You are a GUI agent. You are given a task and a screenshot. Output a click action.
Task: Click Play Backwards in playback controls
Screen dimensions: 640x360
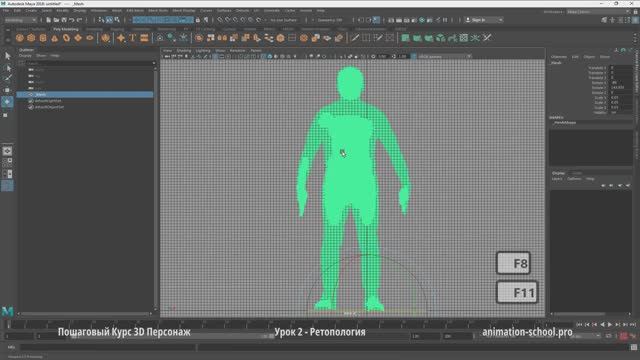coord(602,324)
